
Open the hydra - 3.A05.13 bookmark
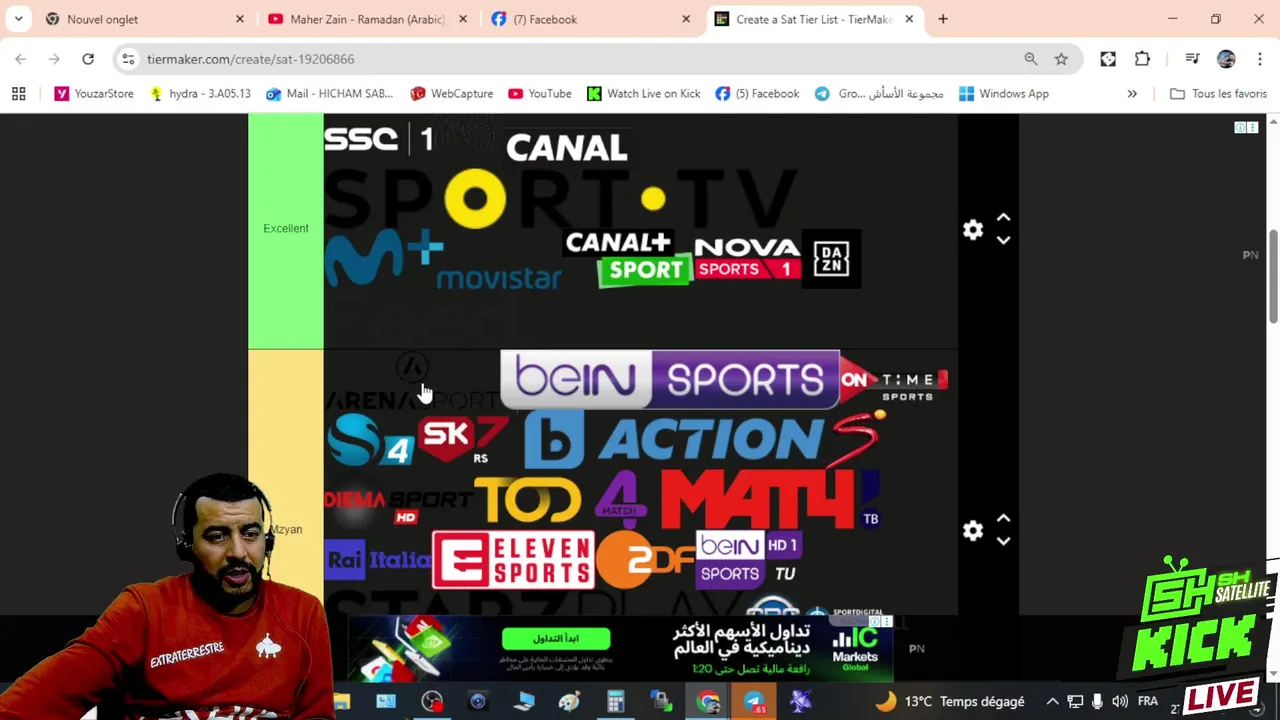click(199, 94)
